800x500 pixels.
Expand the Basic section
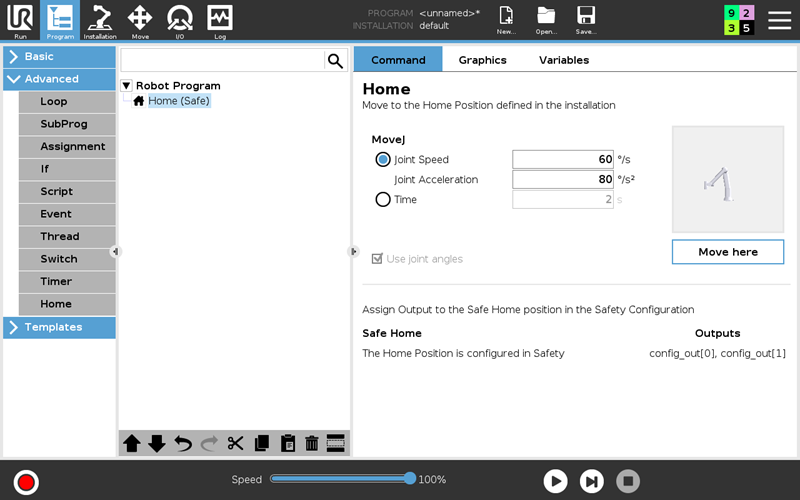coord(59,57)
